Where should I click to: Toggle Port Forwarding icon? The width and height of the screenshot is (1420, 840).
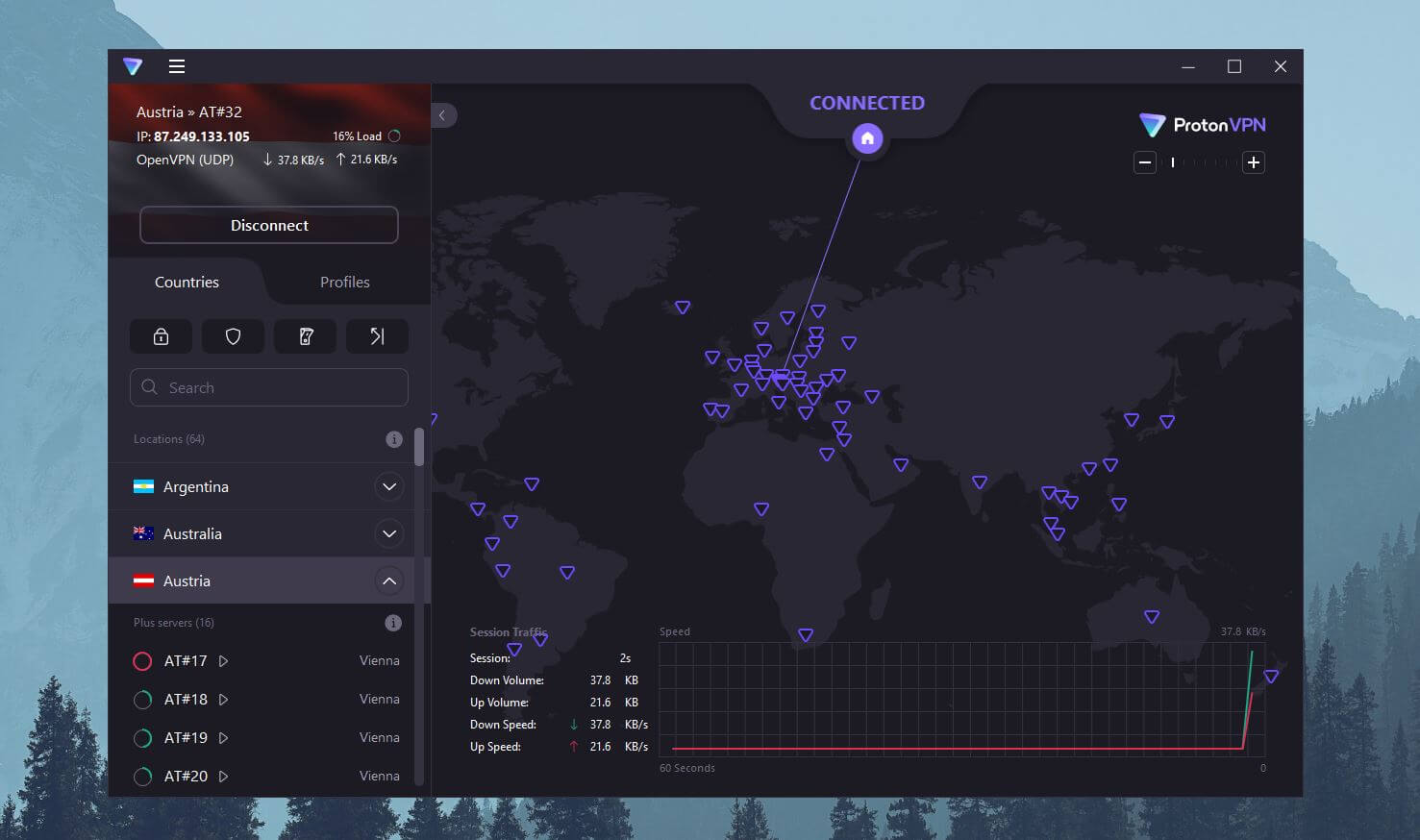tap(377, 336)
